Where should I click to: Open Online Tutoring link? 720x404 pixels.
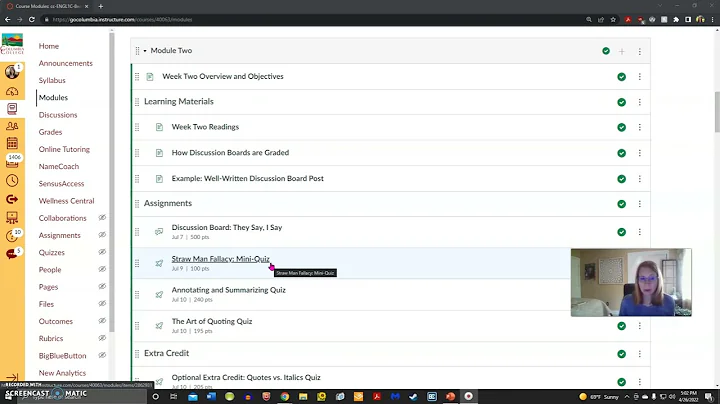pyautogui.click(x=64, y=149)
